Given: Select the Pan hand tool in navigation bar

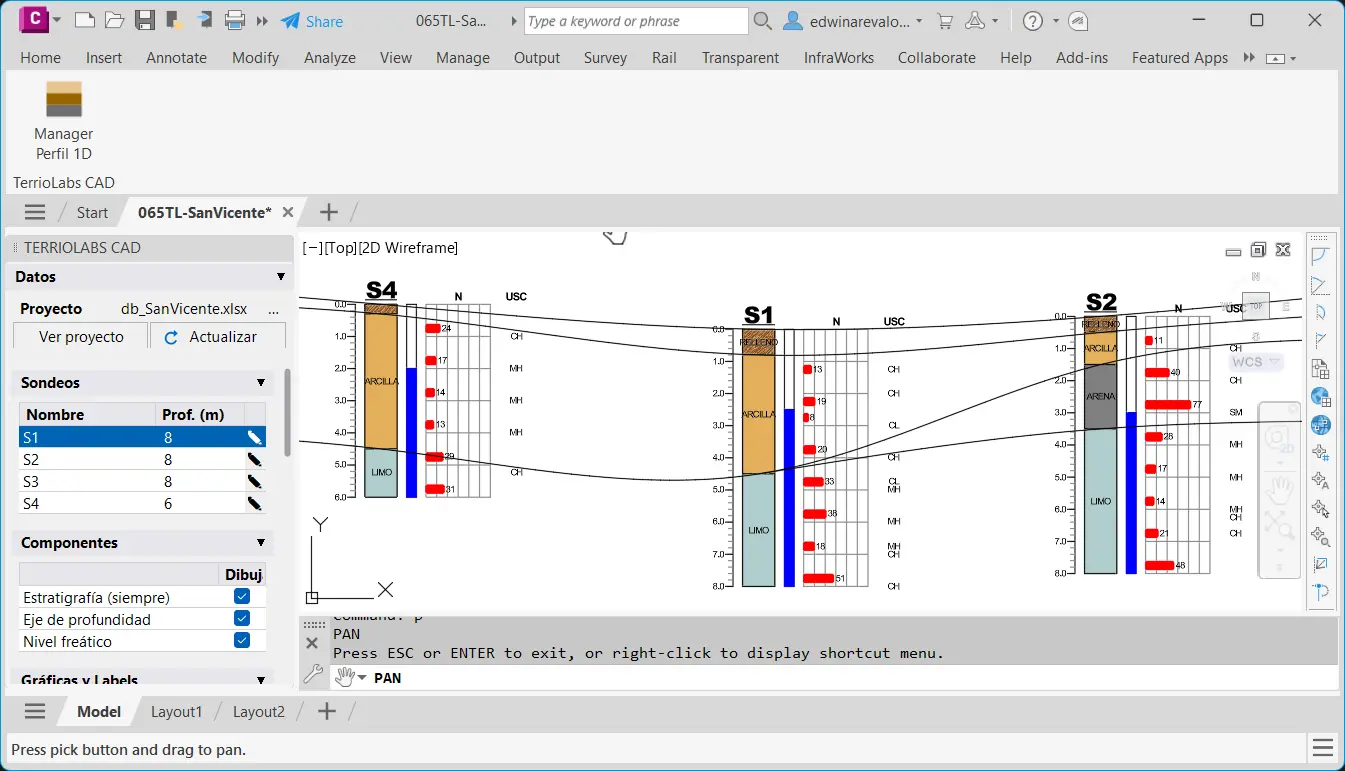Looking at the screenshot, I should (1279, 489).
